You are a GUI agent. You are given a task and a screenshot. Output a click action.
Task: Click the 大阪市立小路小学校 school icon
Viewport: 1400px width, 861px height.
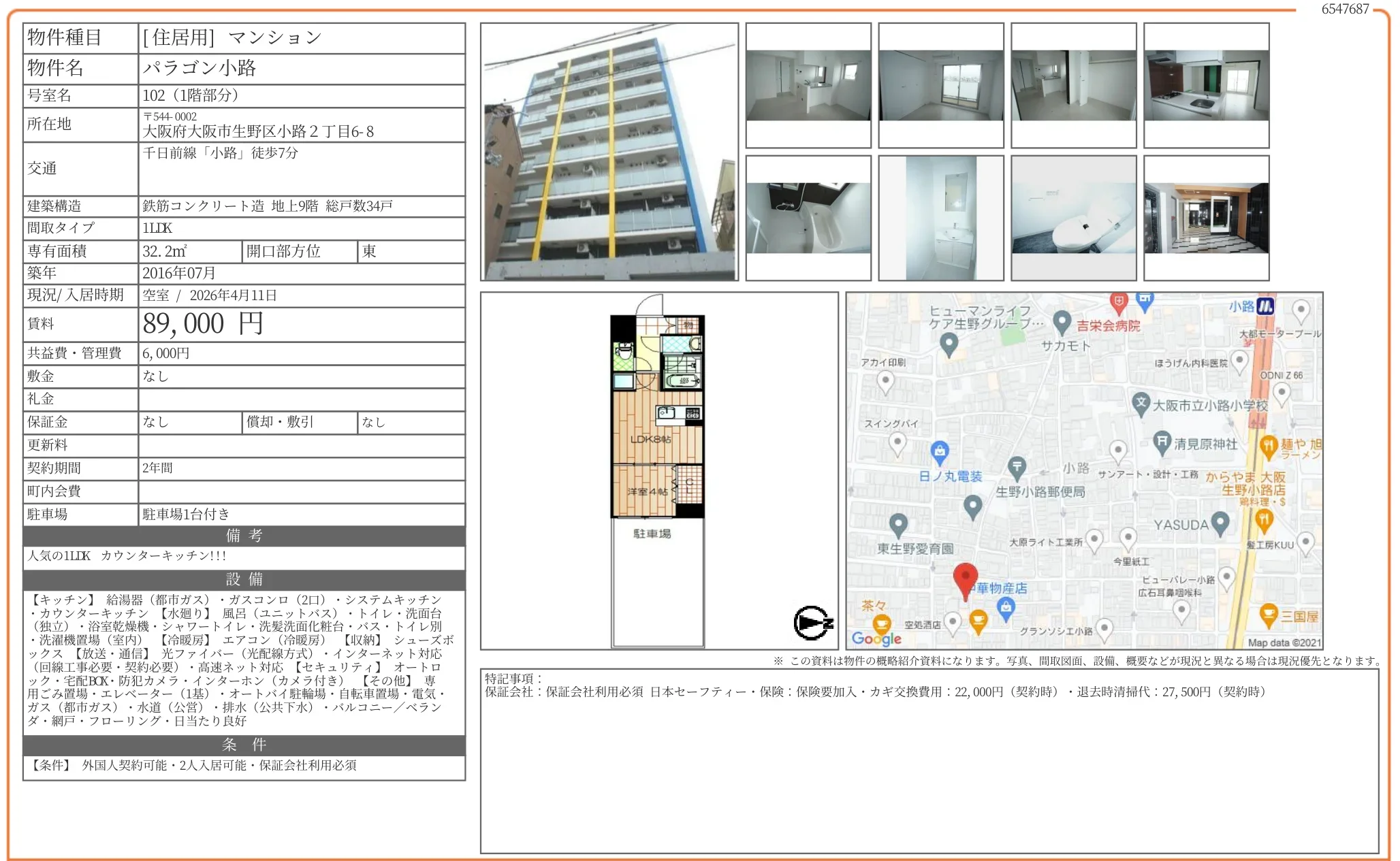point(1141,403)
